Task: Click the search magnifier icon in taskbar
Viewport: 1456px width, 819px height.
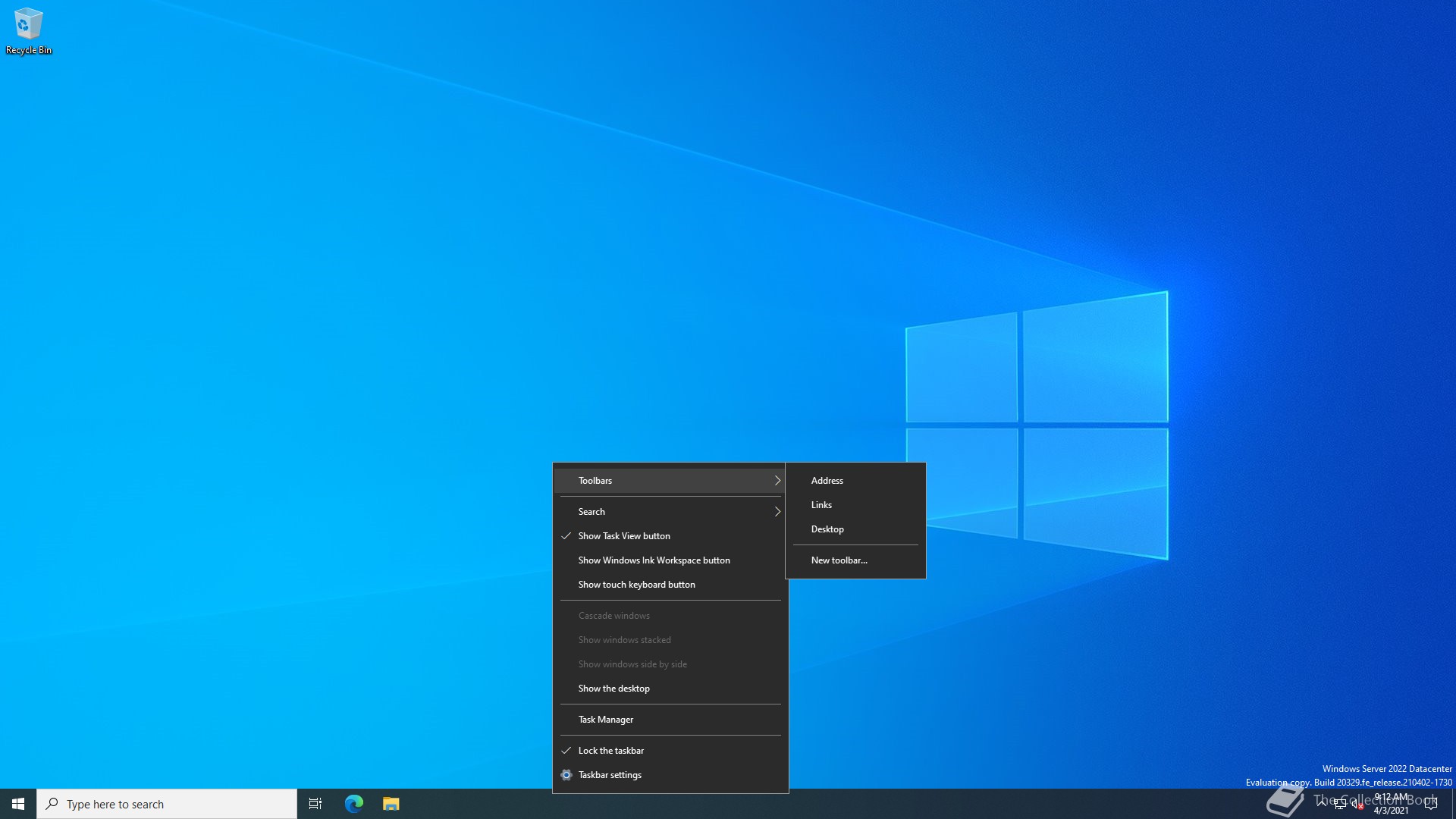Action: 52,804
